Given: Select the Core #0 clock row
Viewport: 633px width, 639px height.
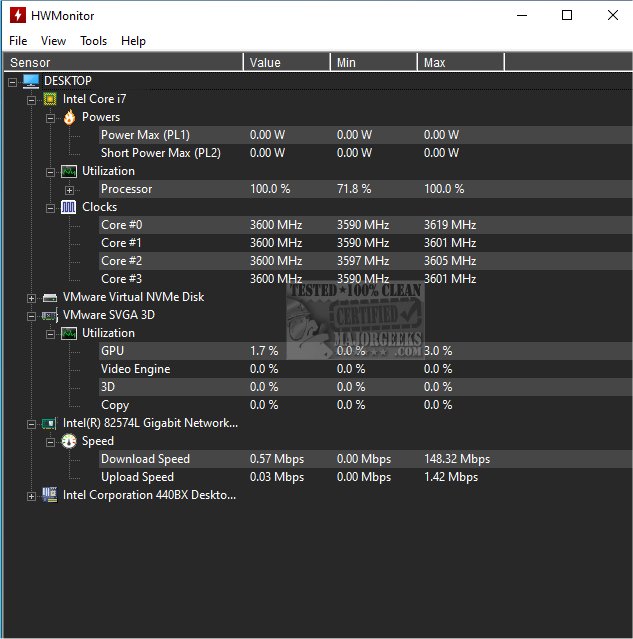Looking at the screenshot, I should [x=365, y=225].
